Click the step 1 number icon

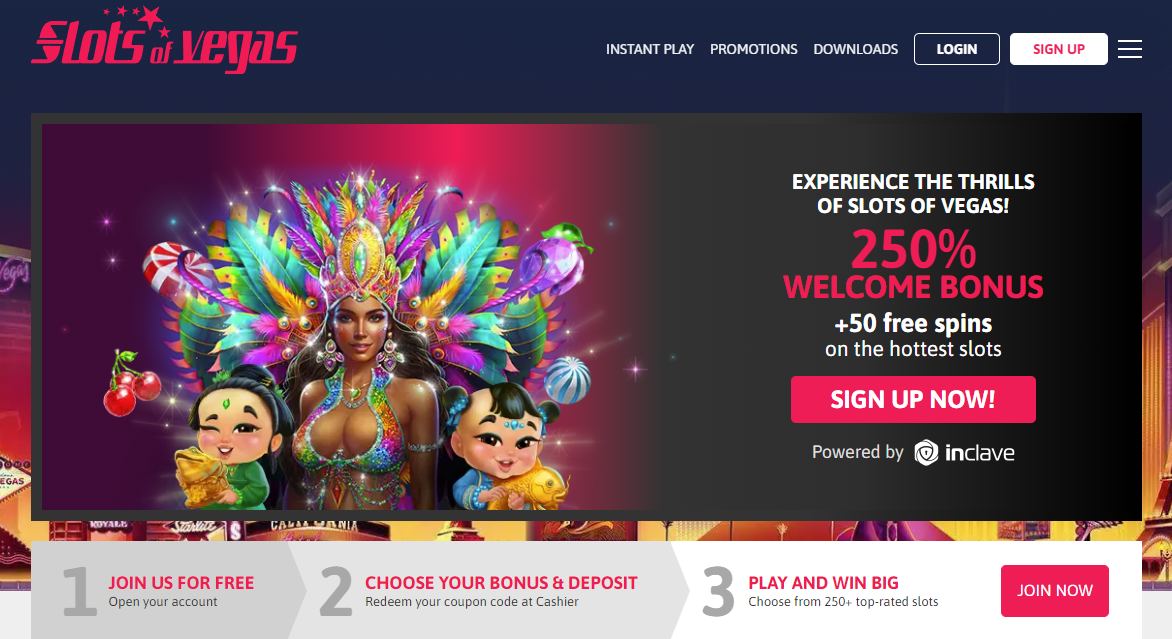pyautogui.click(x=80, y=590)
